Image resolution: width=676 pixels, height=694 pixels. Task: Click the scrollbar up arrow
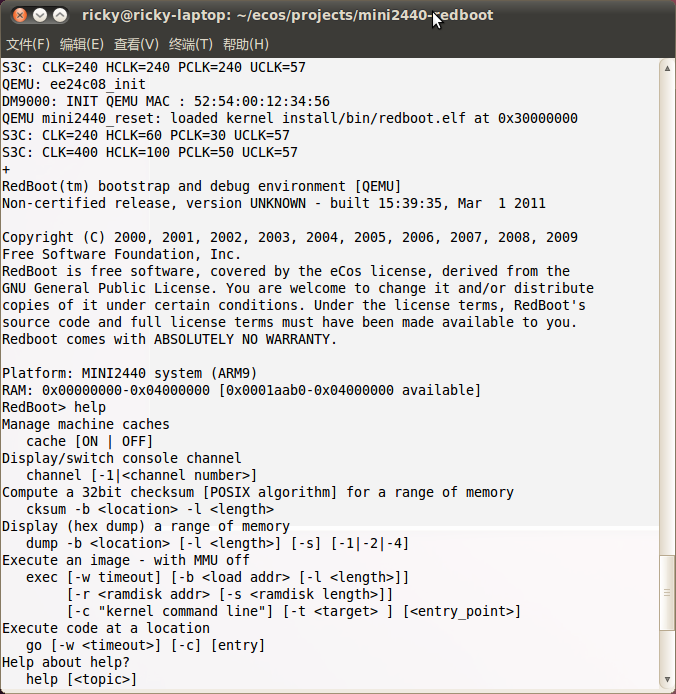667,68
